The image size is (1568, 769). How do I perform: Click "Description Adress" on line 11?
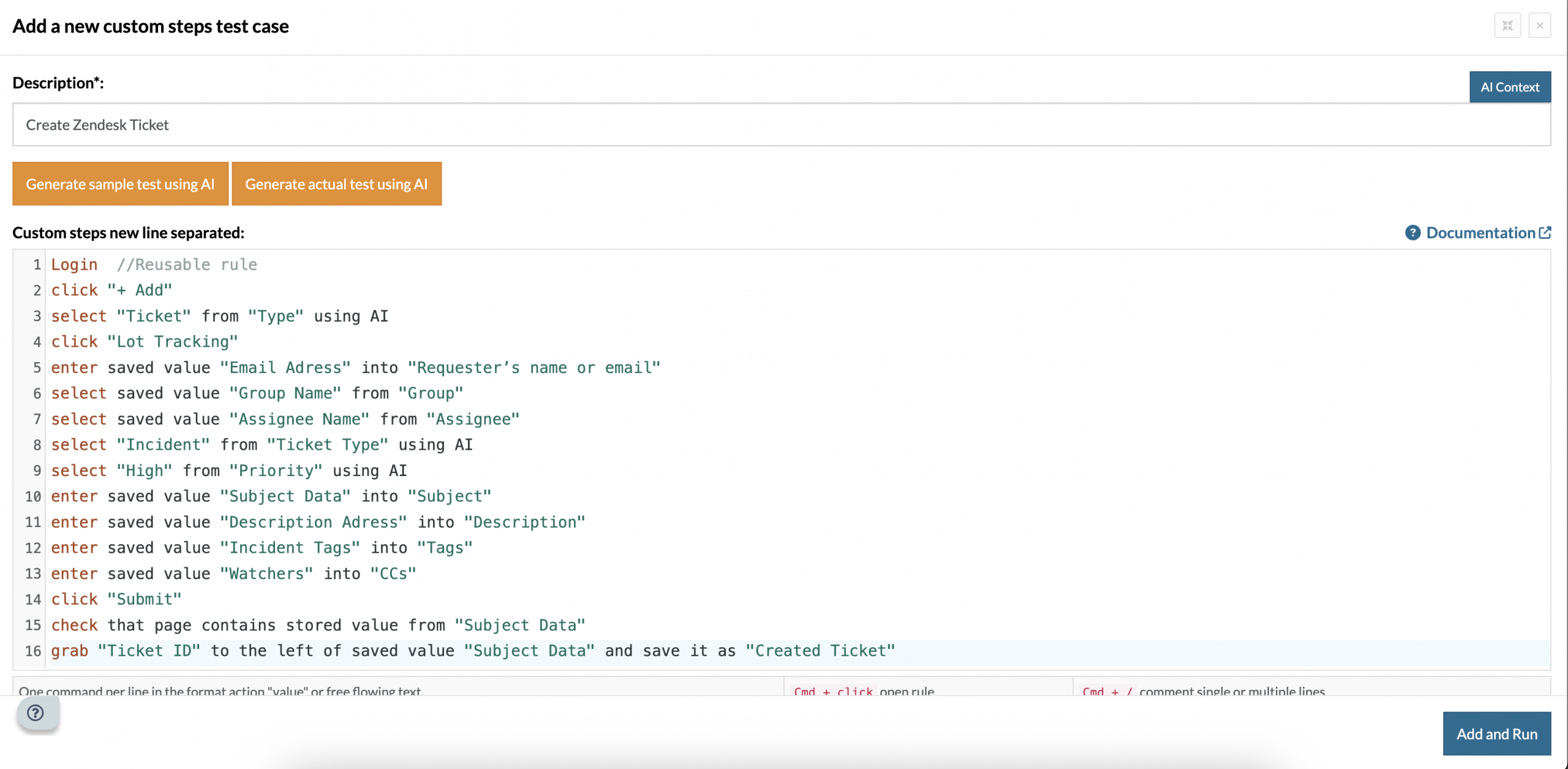(x=314, y=522)
